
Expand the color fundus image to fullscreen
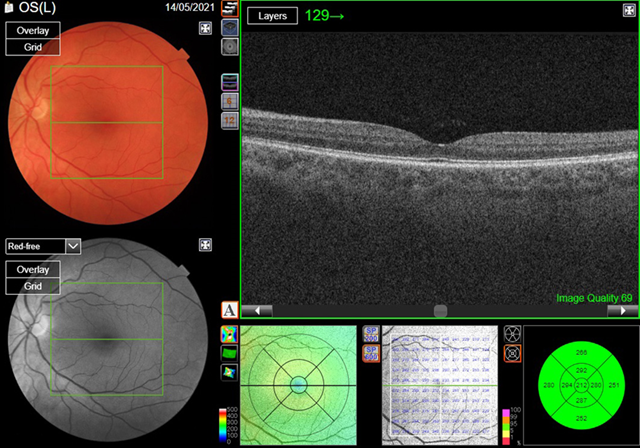tap(205, 28)
